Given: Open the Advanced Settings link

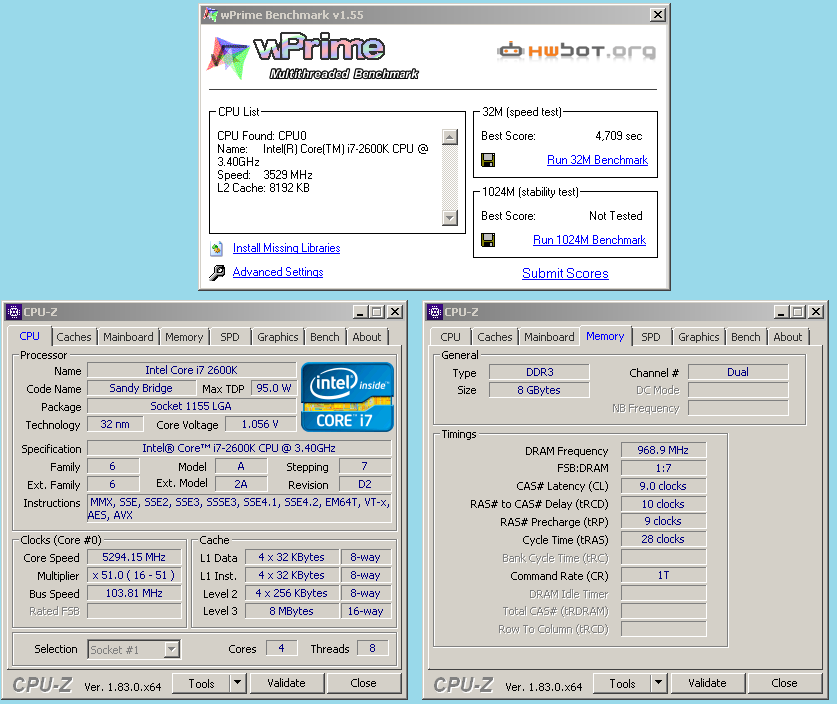Looking at the screenshot, I should click(x=278, y=272).
